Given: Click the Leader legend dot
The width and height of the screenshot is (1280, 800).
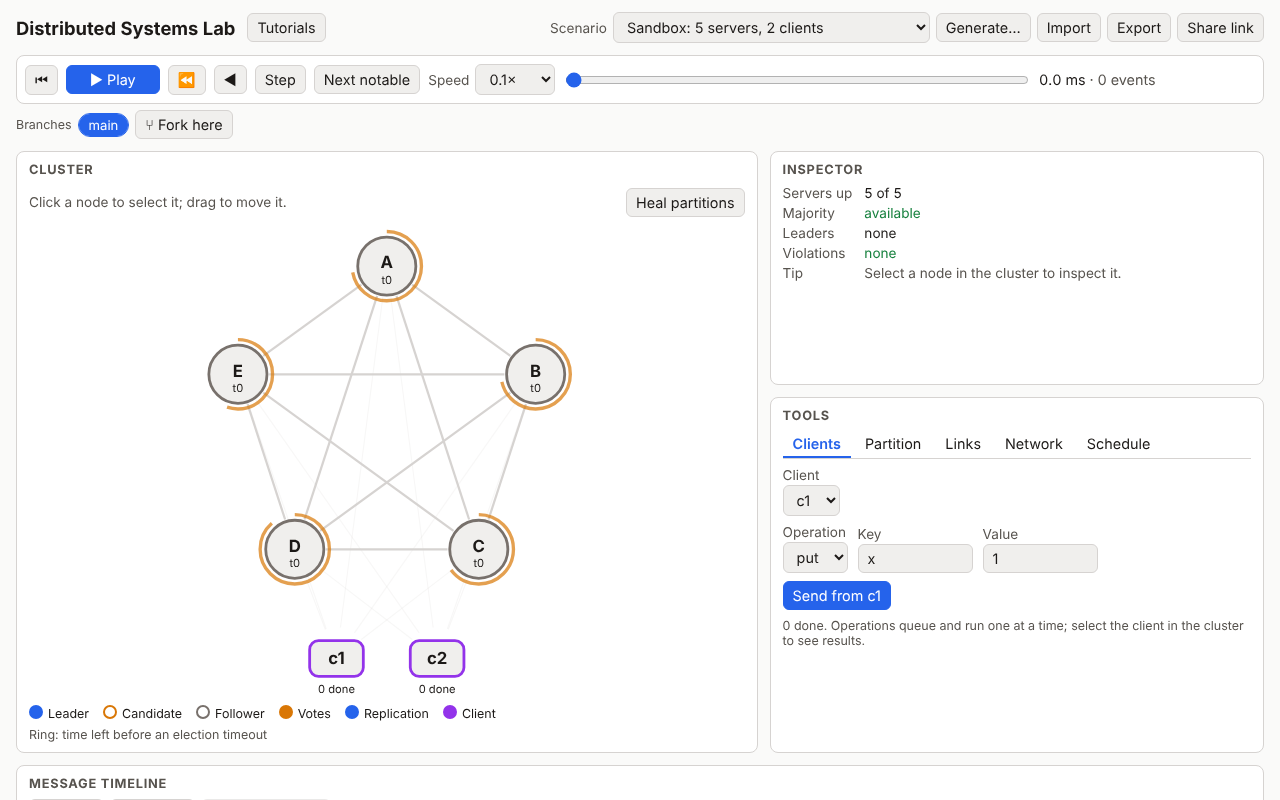Looking at the screenshot, I should click(x=36, y=713).
